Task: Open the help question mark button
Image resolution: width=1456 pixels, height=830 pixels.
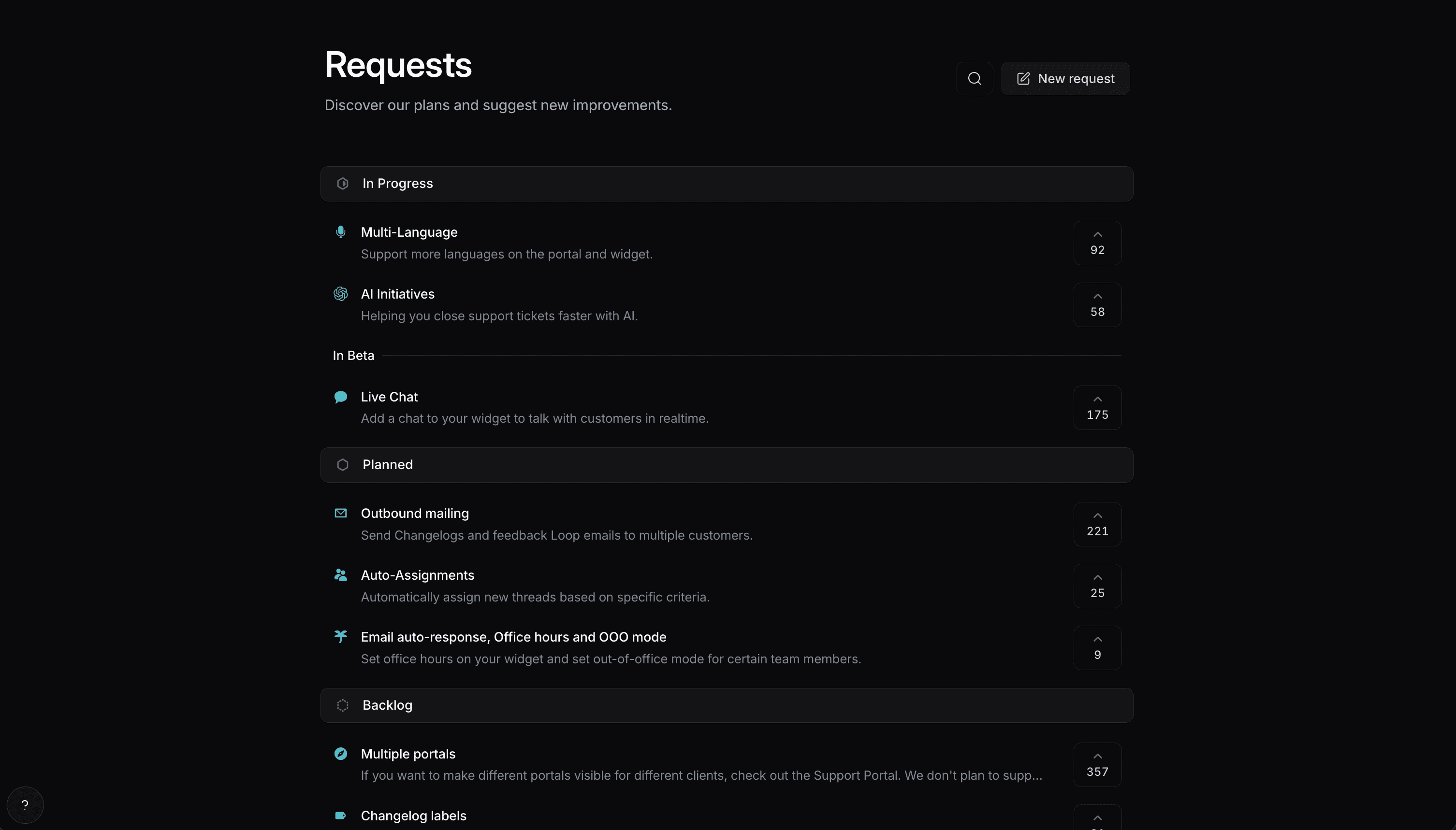Action: (x=25, y=805)
